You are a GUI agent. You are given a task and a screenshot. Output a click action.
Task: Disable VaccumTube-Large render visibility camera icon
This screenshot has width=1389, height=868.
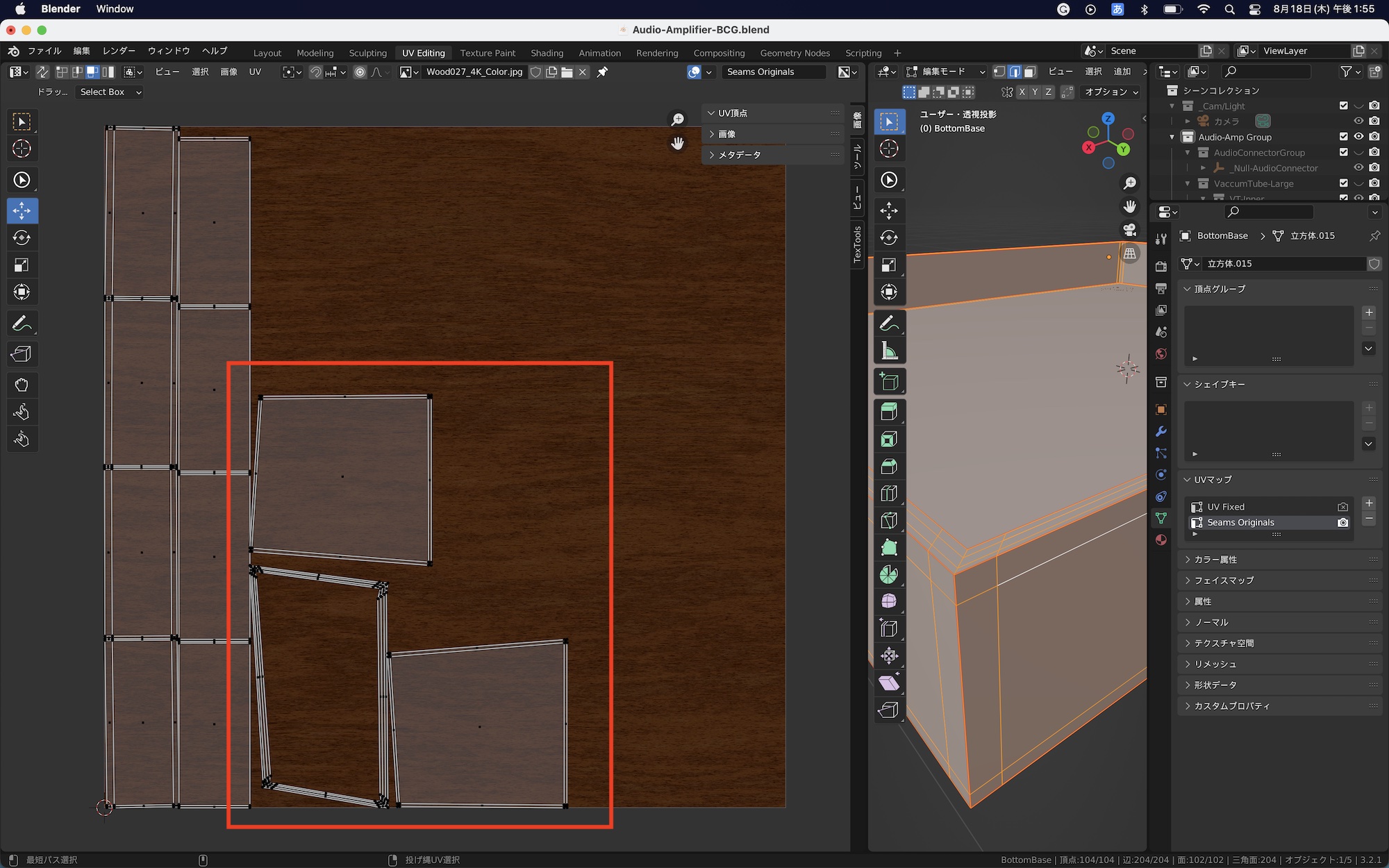point(1374,183)
